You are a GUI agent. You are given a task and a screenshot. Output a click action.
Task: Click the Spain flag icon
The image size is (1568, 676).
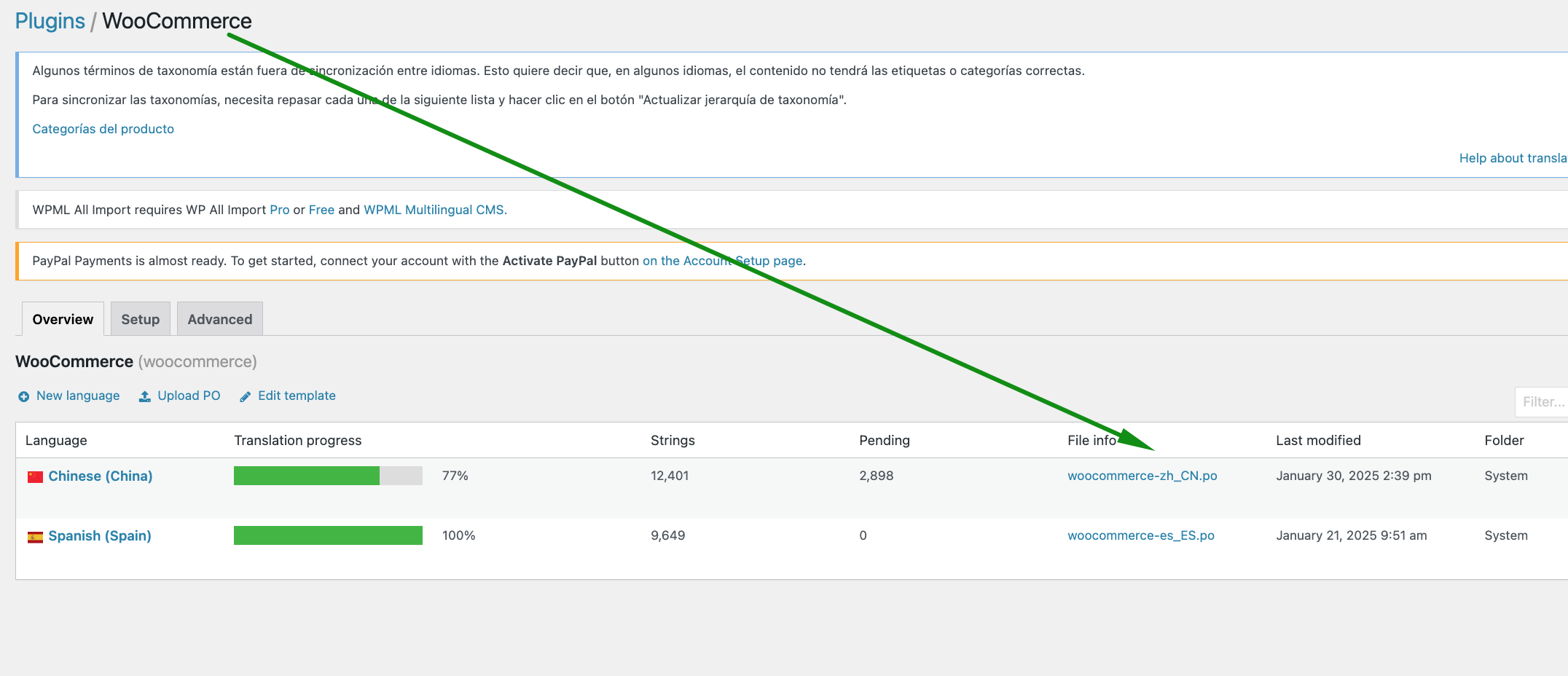35,537
